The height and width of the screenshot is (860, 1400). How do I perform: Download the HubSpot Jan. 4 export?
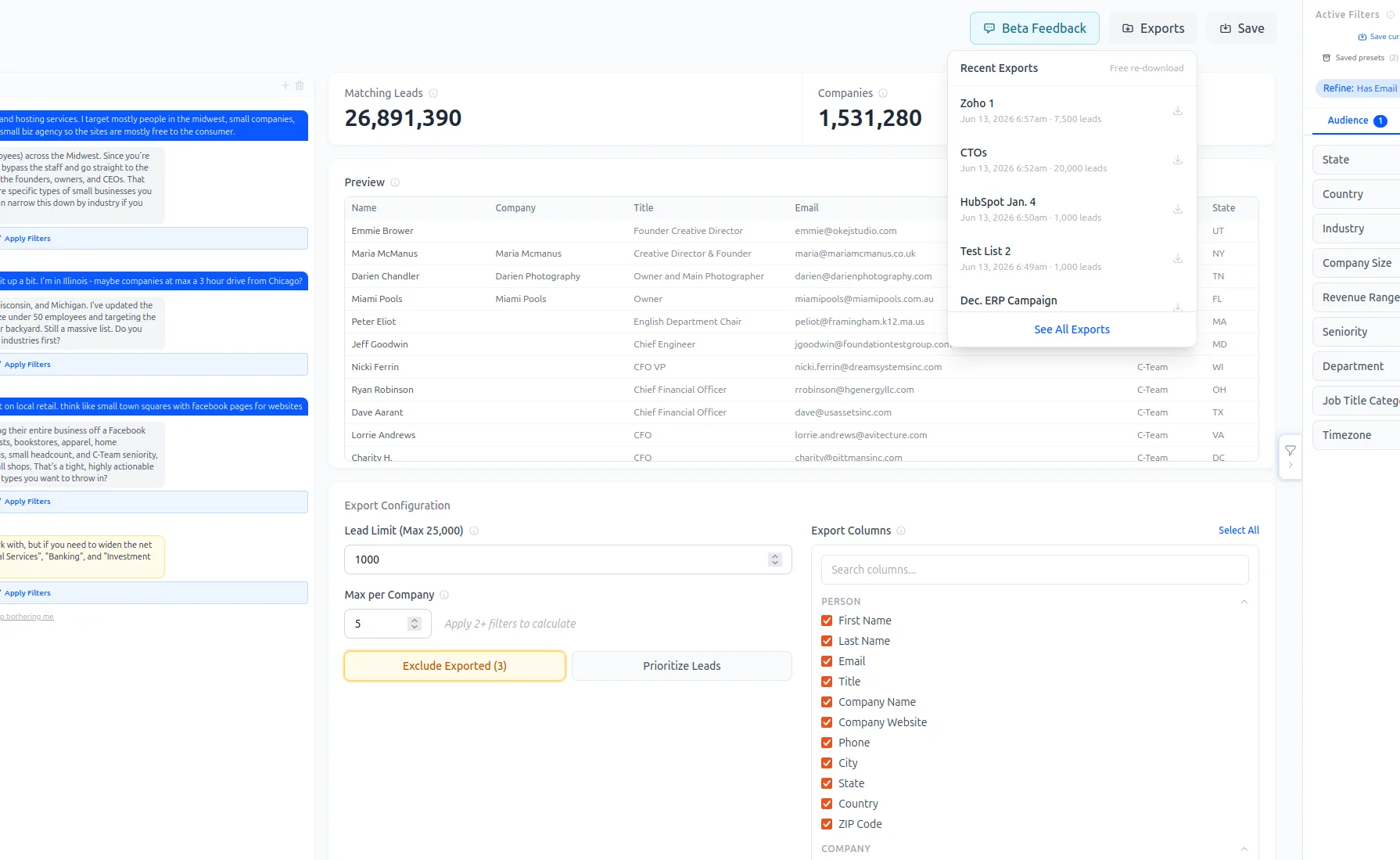1177,209
